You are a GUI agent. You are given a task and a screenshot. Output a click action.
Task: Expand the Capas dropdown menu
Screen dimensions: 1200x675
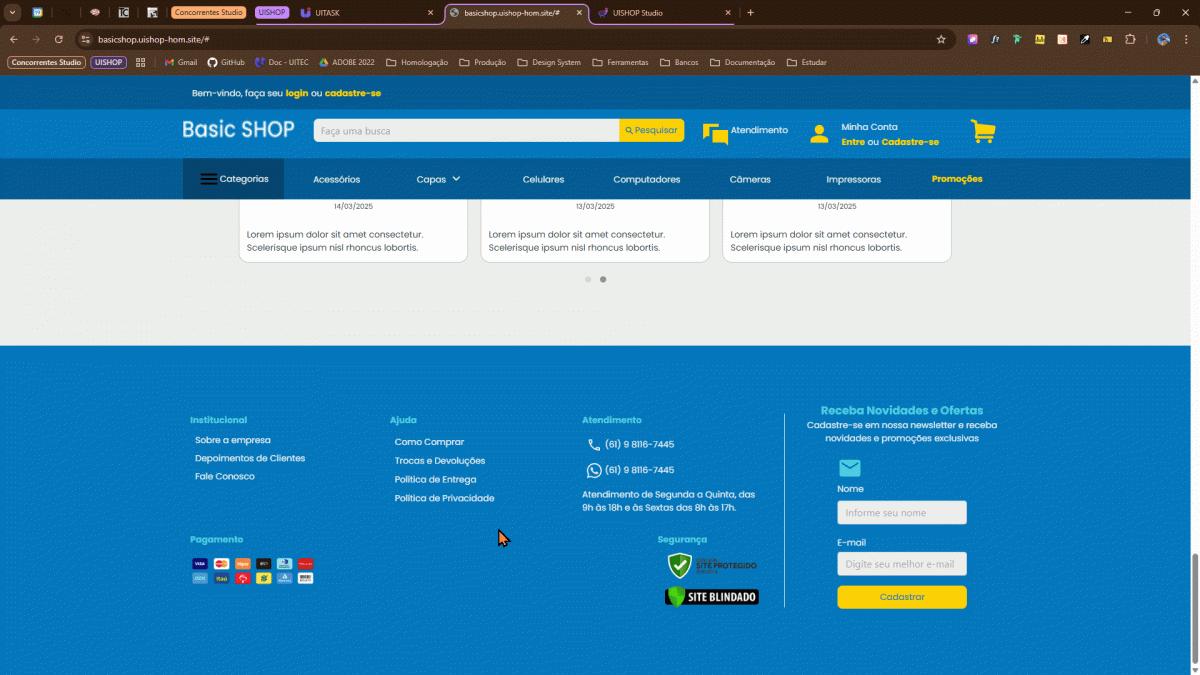pyautogui.click(x=438, y=179)
